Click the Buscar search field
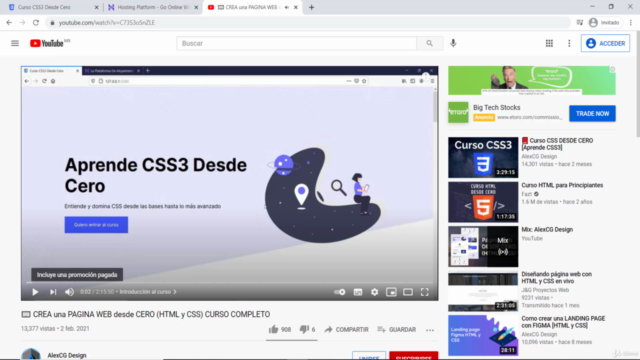This screenshot has height=360, width=640. pos(296,43)
